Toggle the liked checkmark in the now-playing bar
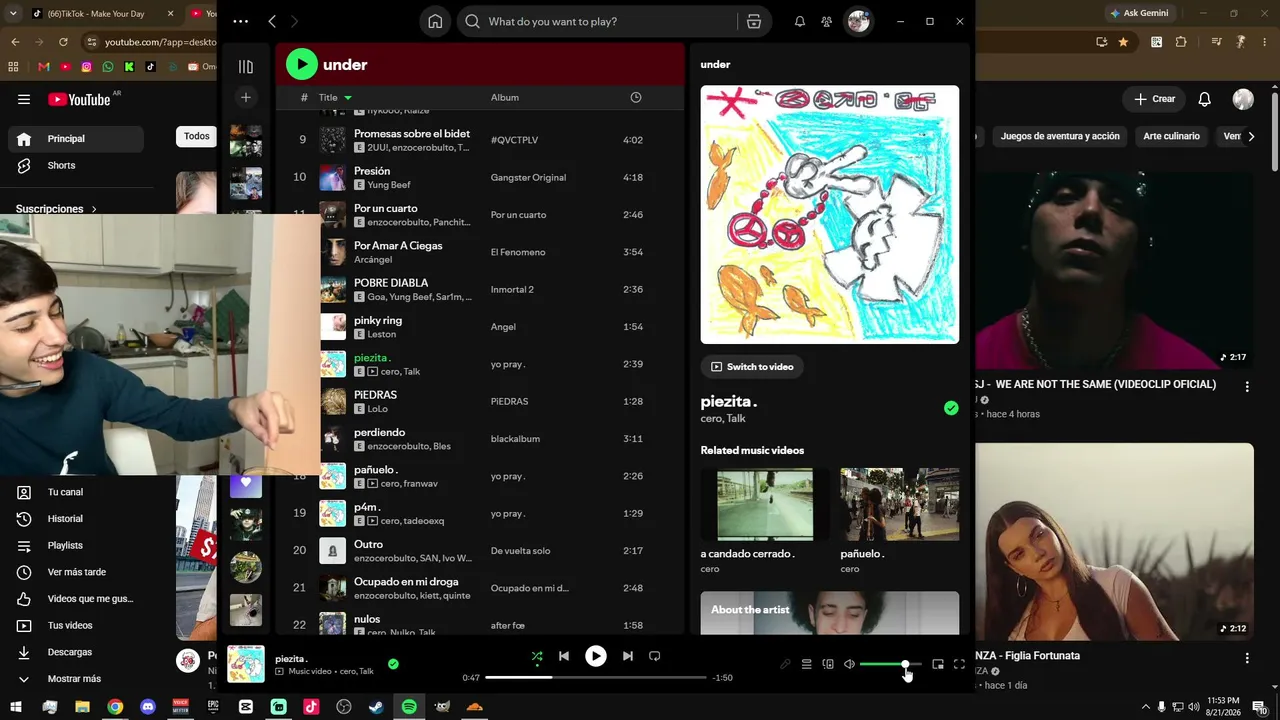Viewport: 1280px width, 720px height. [393, 663]
